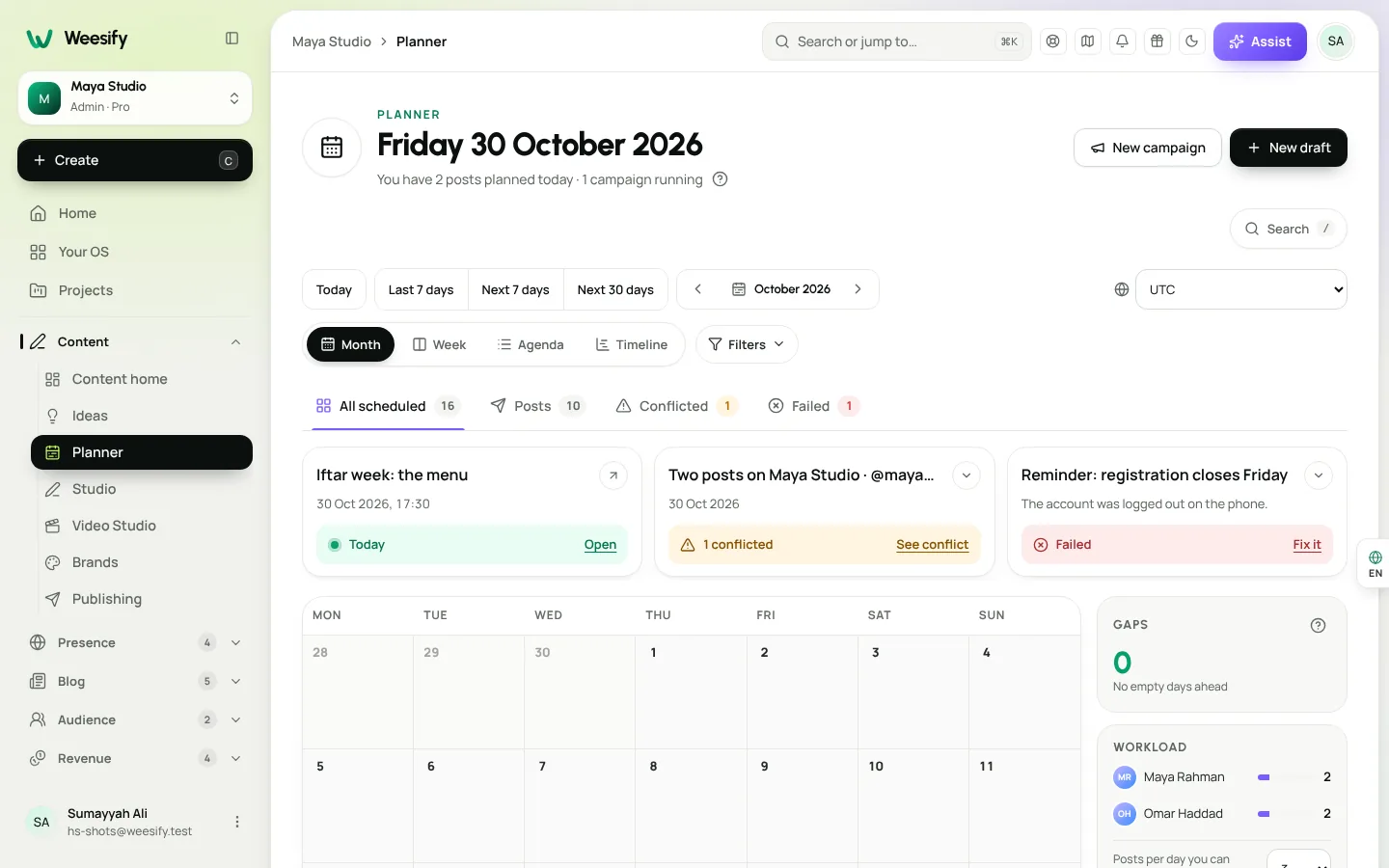
Task: Expand the Reminder registration card chevron
Action: 1318,475
